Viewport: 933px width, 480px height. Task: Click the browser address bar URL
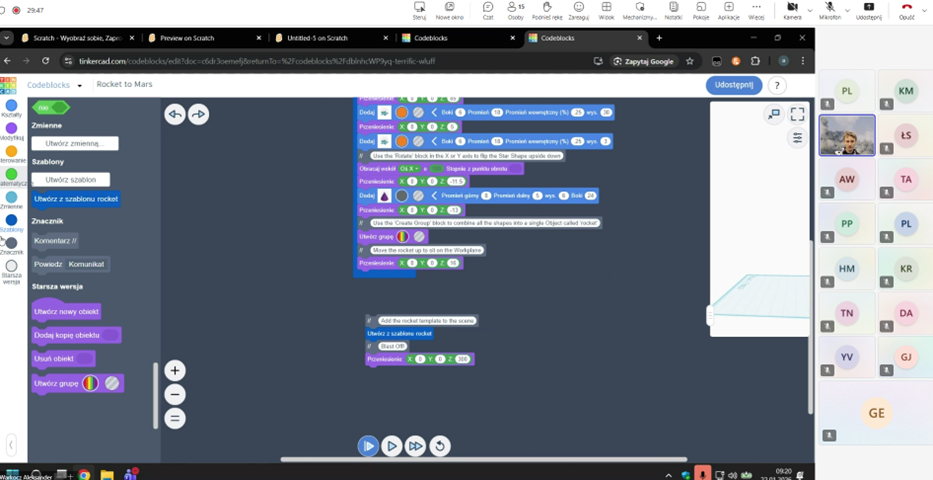(330, 61)
